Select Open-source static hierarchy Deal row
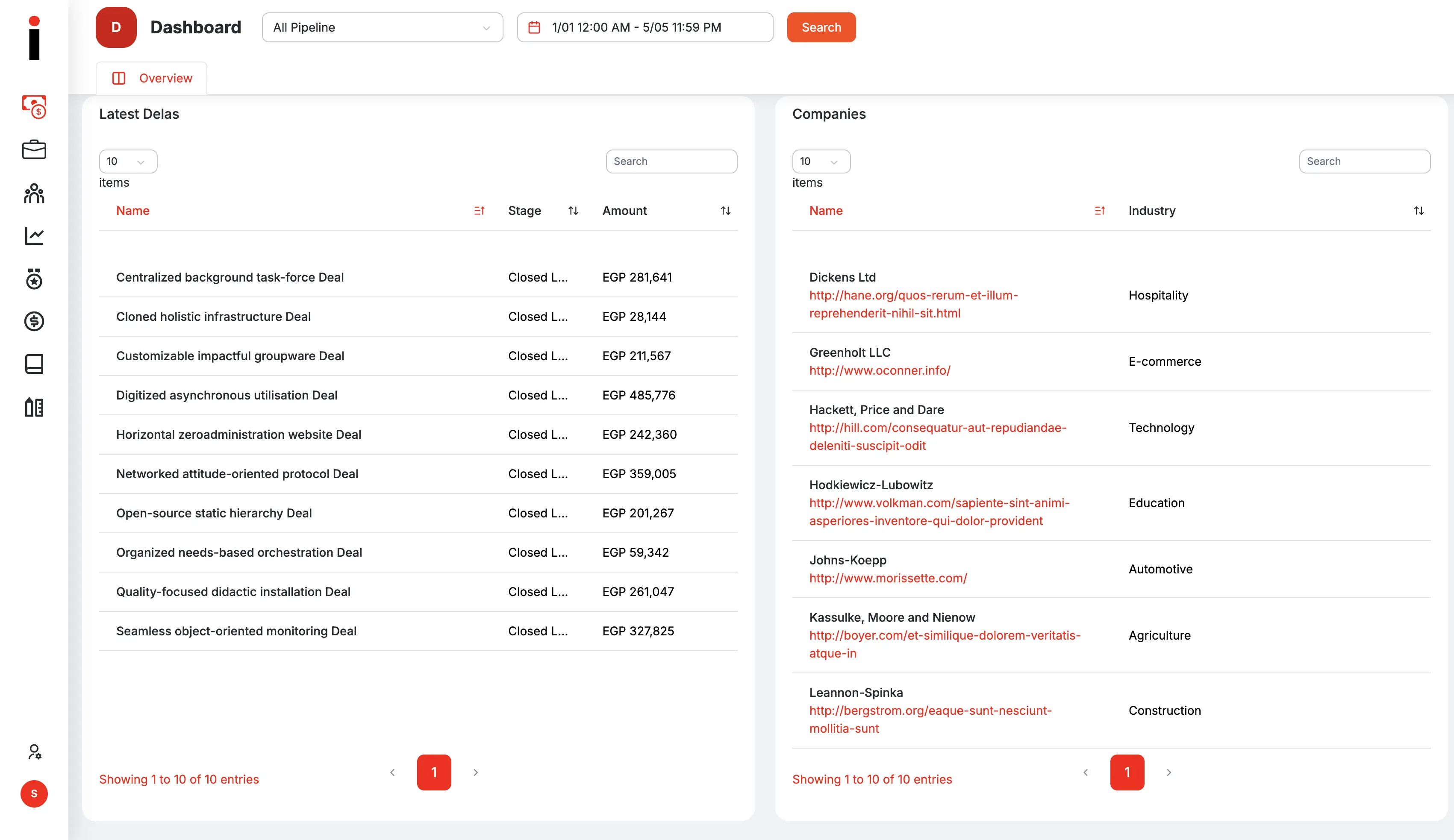The image size is (1454, 840). pos(418,513)
